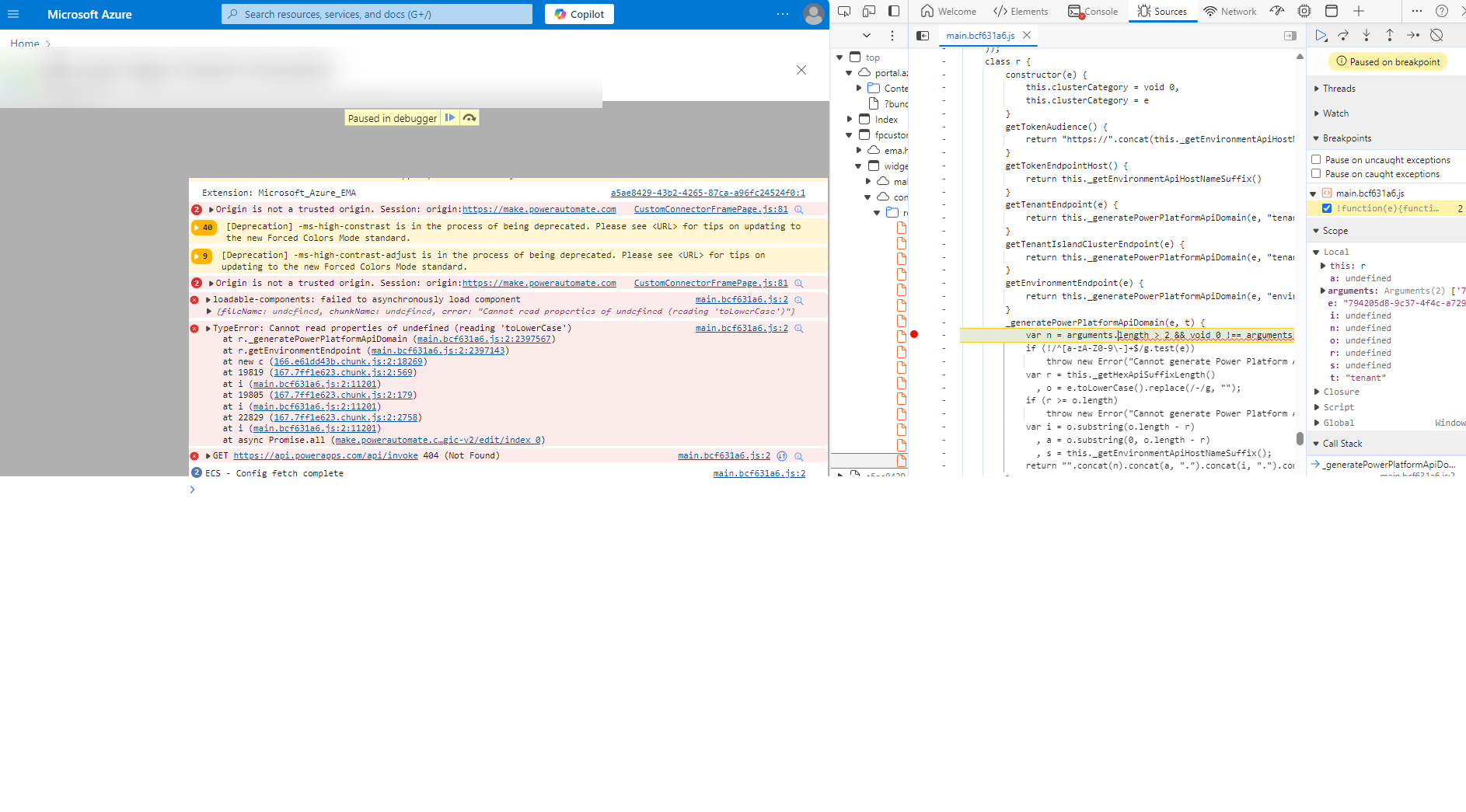Add more tools with plus icon

tap(1359, 11)
